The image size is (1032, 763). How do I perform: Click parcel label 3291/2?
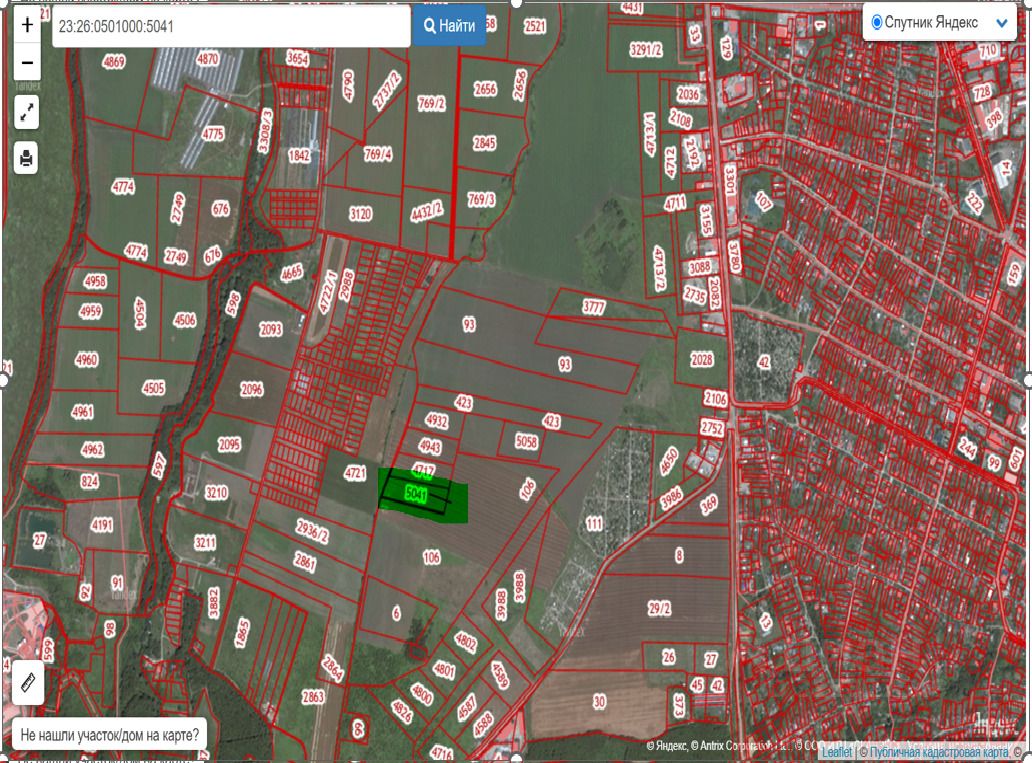tap(646, 49)
